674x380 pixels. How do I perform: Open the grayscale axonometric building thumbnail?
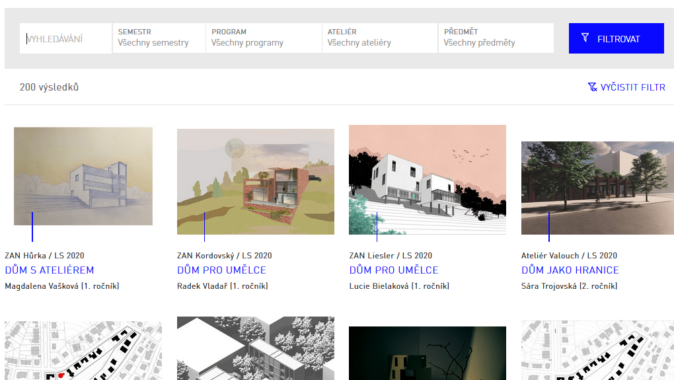255,348
